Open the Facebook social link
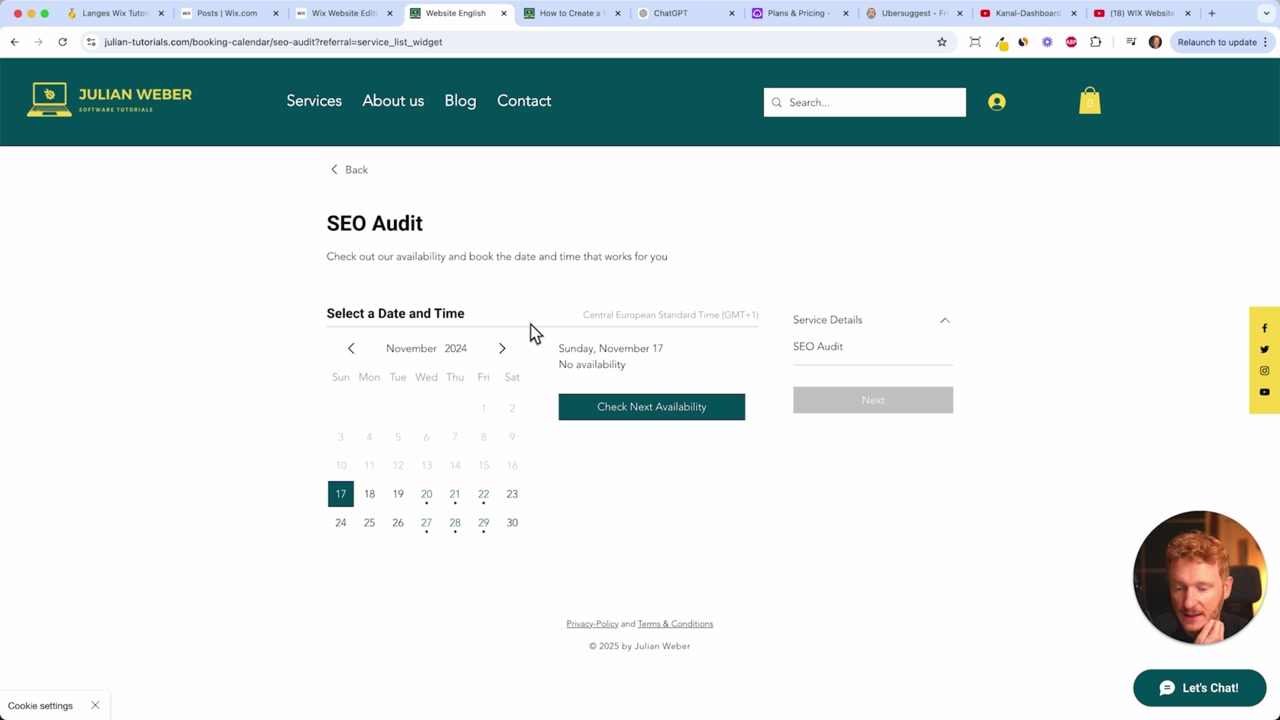This screenshot has width=1280, height=720. click(x=1264, y=328)
